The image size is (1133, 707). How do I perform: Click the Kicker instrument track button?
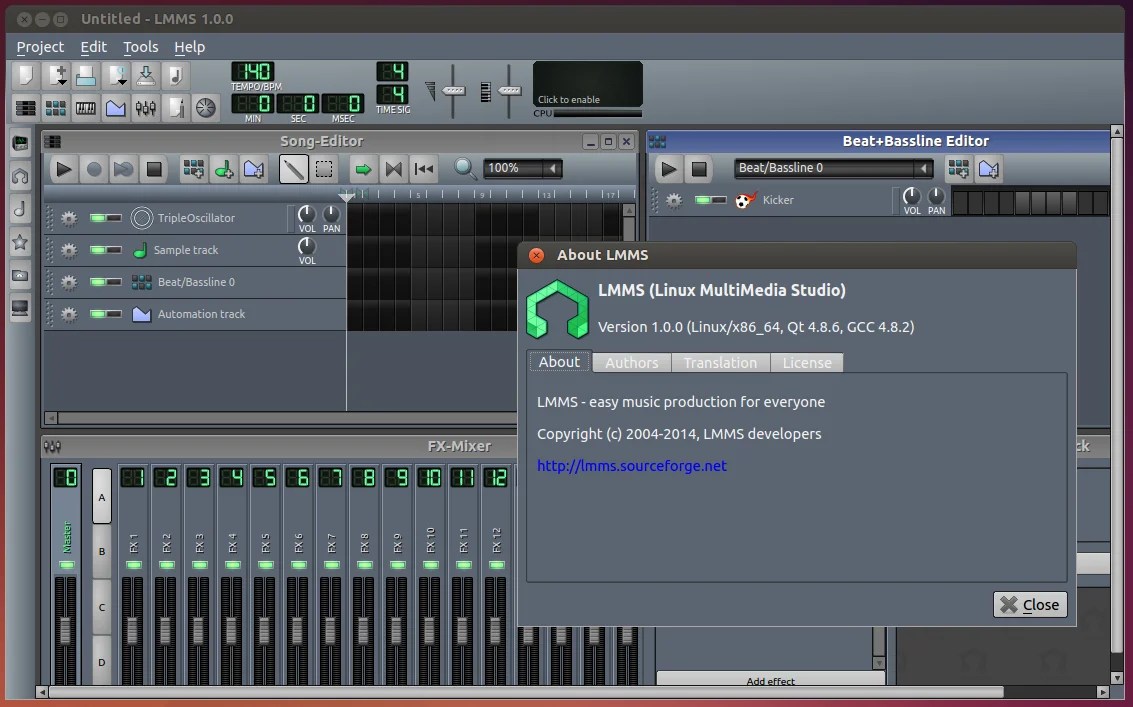click(x=811, y=200)
